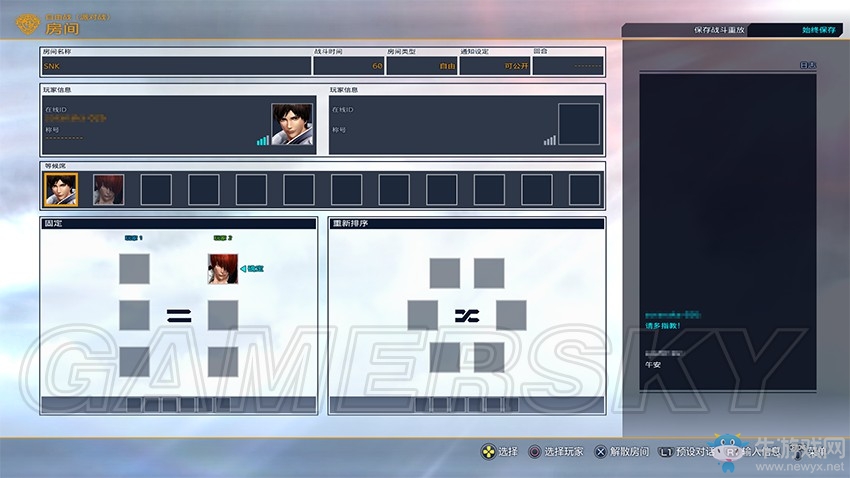The image size is (850, 478).
Task: Click the equals icon in the 固定 panel
Action: tap(179, 315)
